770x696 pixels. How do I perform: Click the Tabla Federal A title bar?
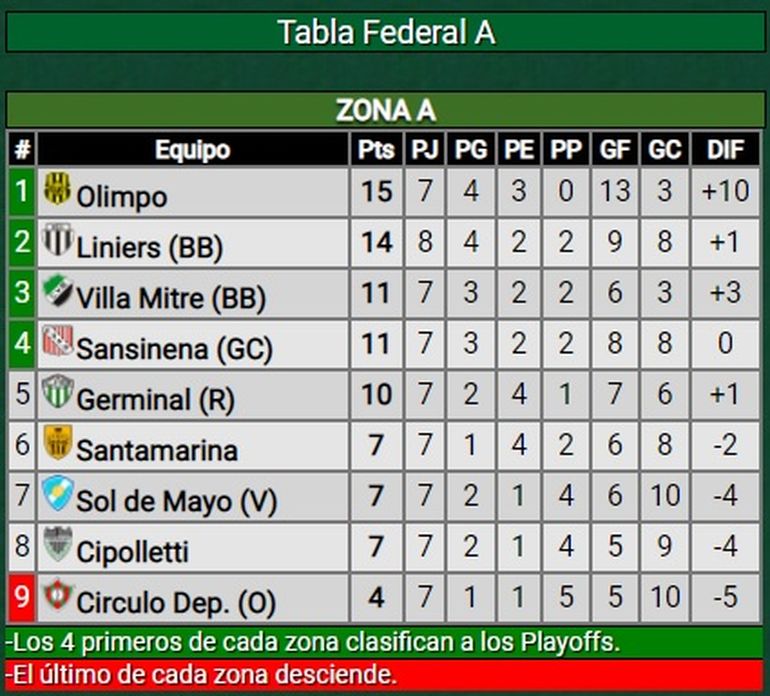385,32
